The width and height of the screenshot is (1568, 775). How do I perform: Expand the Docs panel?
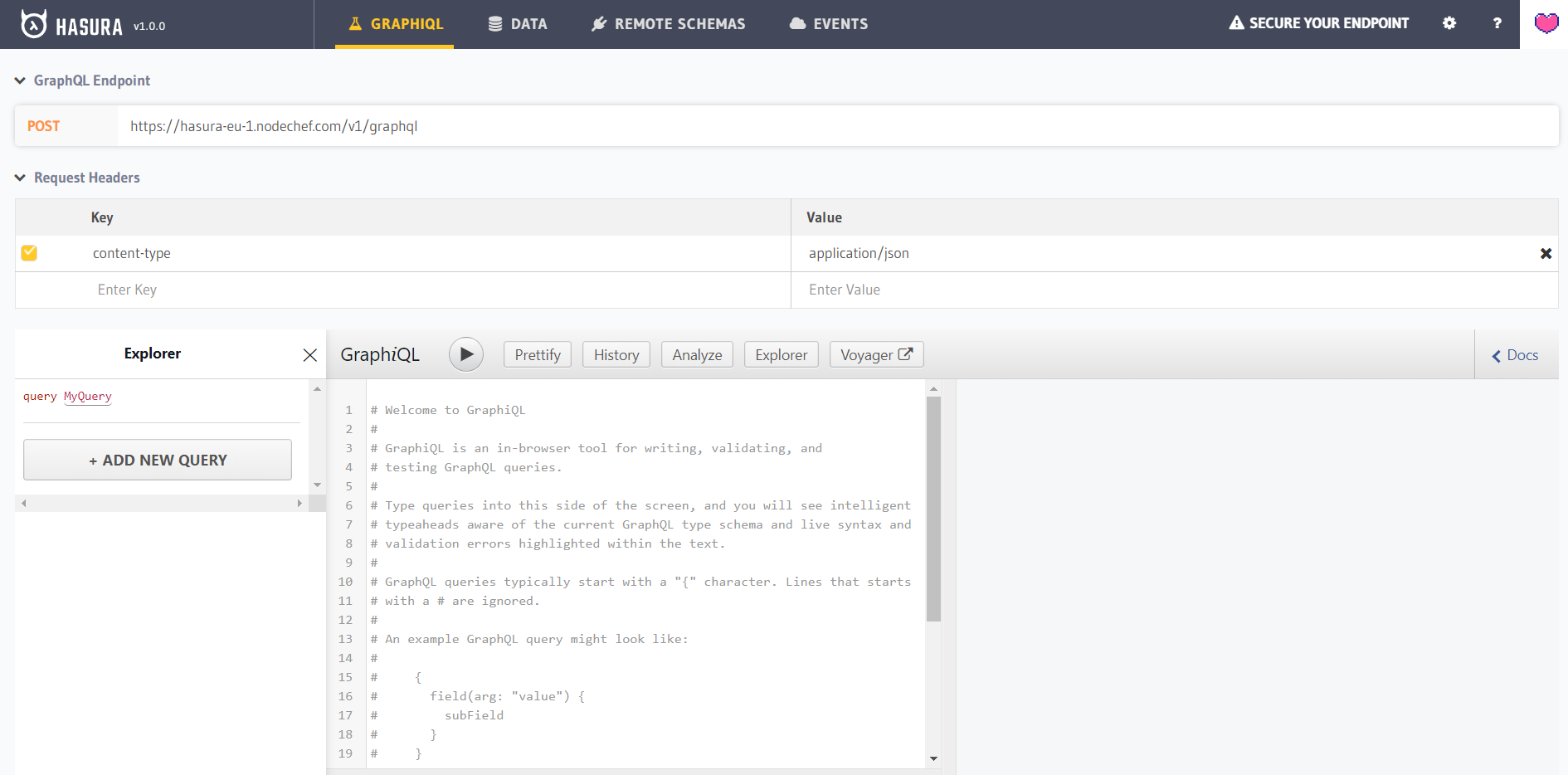pyautogui.click(x=1516, y=355)
